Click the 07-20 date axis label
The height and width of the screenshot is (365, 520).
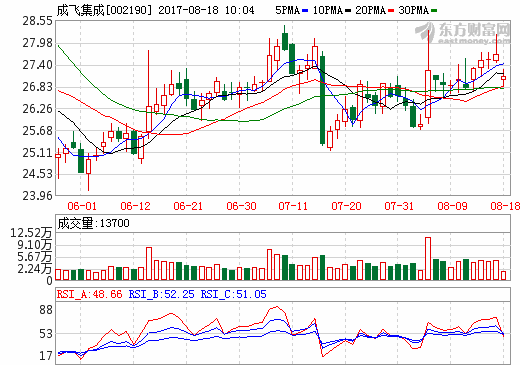(x=346, y=206)
